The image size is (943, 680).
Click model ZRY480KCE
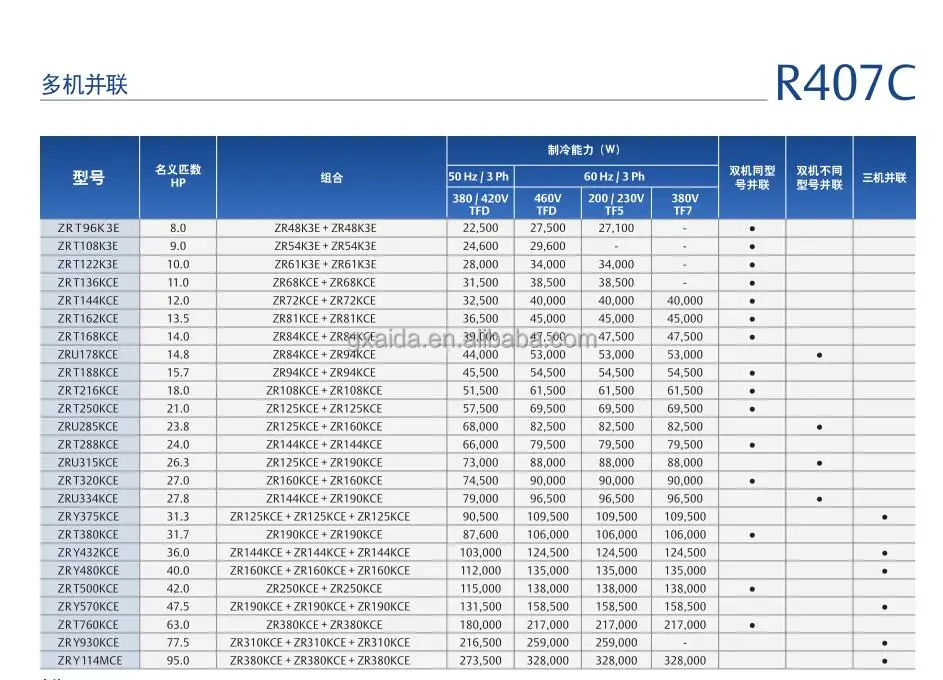[x=88, y=571]
